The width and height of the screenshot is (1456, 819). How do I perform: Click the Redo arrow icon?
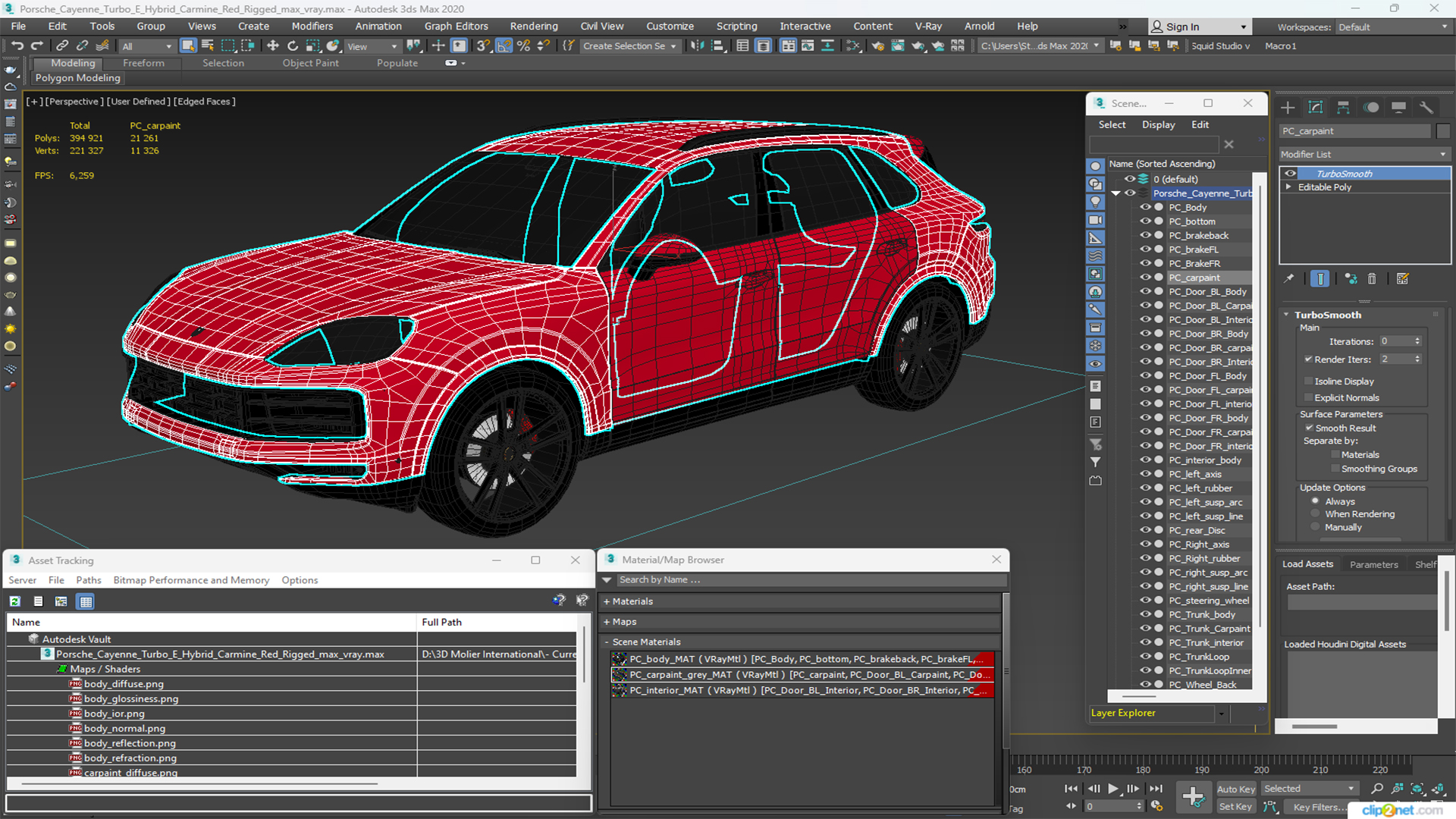point(36,46)
